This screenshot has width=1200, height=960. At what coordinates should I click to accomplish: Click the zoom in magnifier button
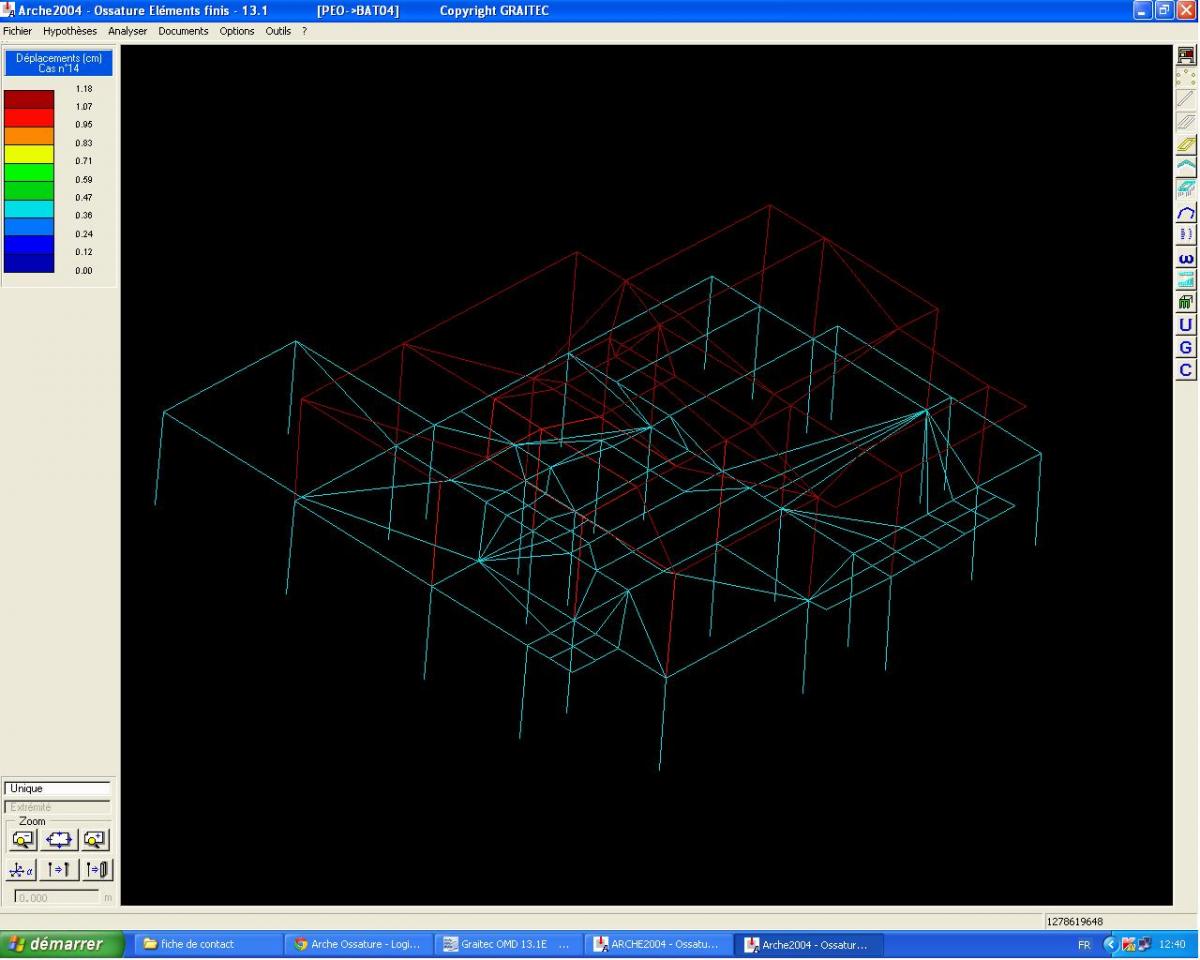(x=96, y=839)
